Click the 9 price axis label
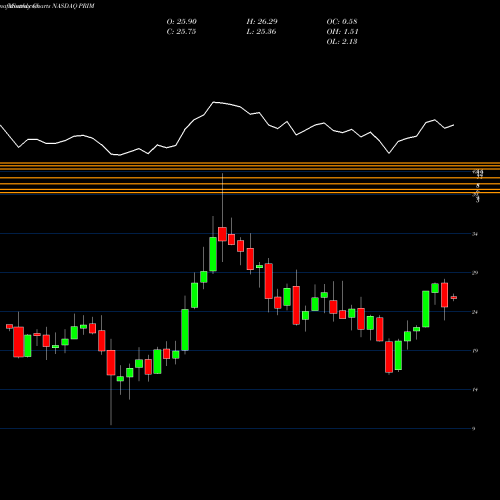Screen dimensions: 500x500 474,429
